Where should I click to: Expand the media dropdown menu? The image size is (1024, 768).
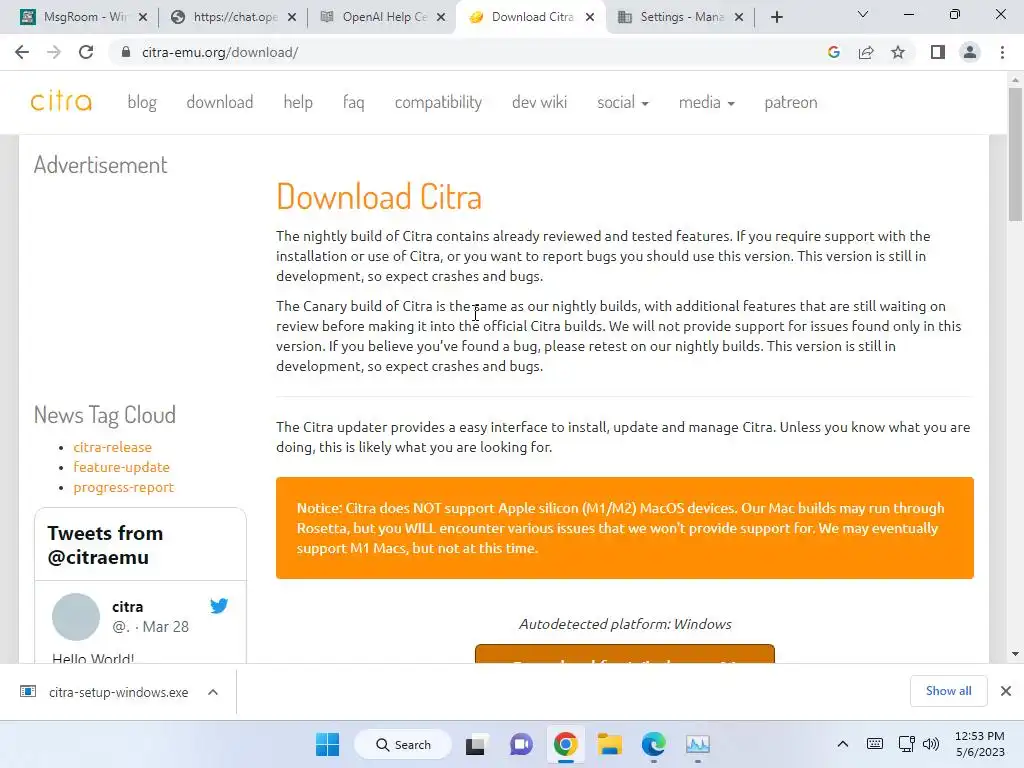coord(707,103)
